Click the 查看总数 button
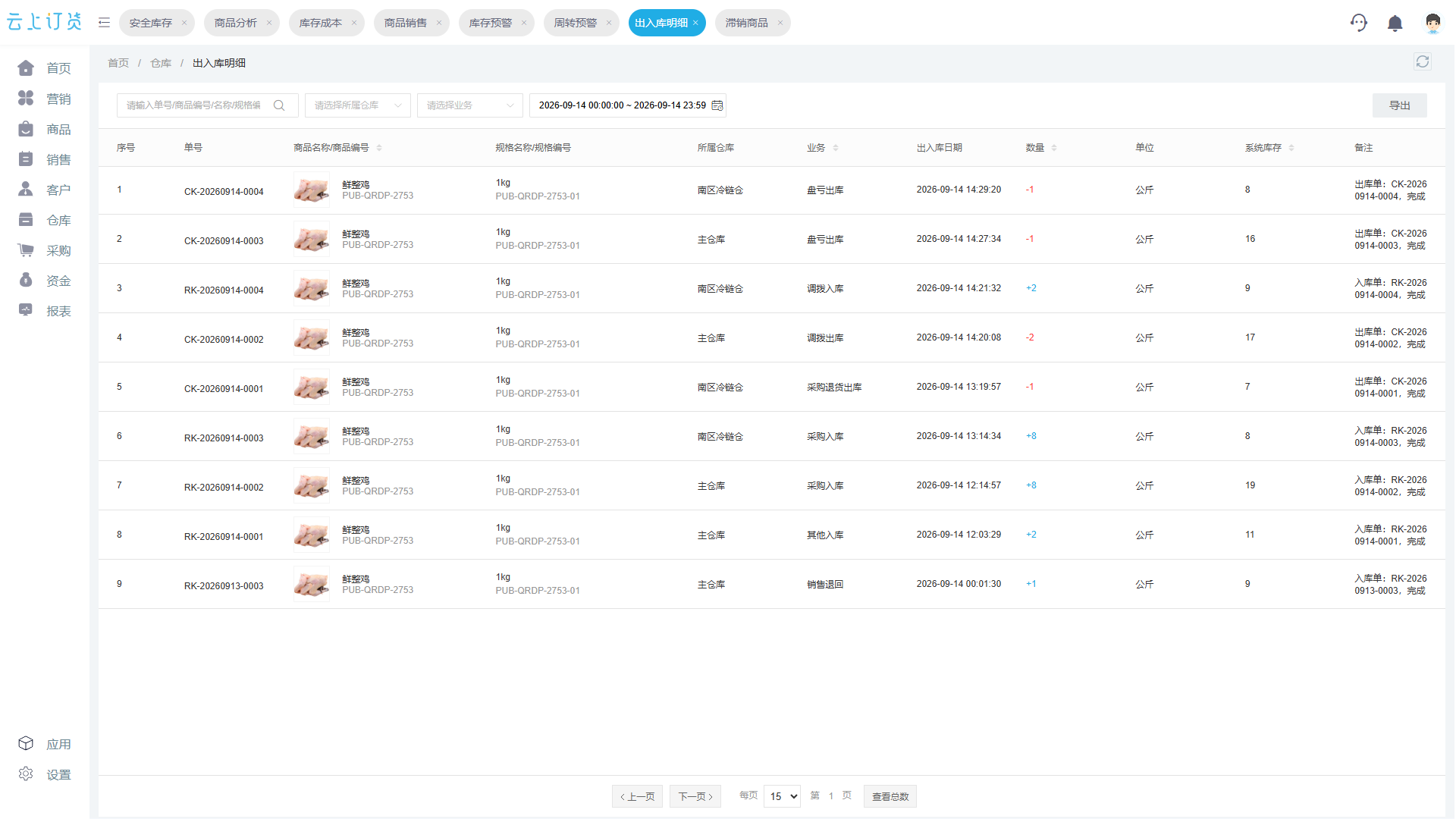The height and width of the screenshot is (819, 1456). pos(890,796)
